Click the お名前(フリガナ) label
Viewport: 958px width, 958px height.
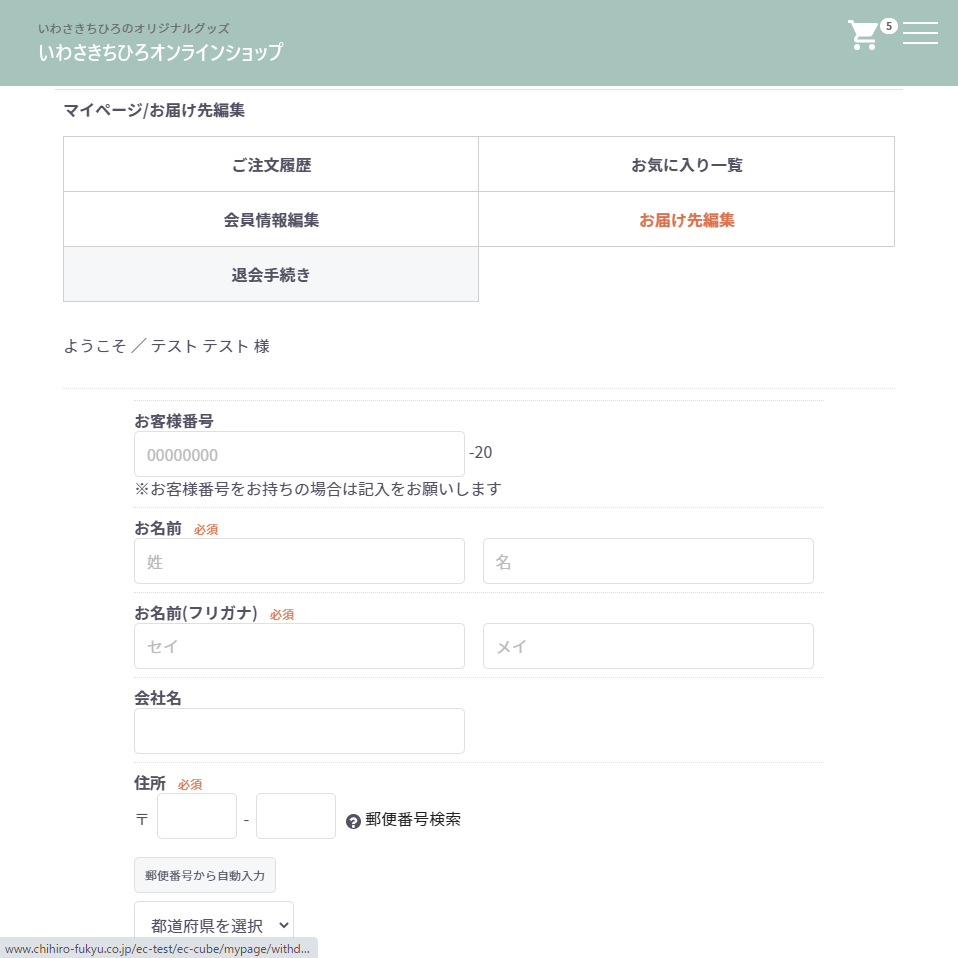click(x=196, y=613)
